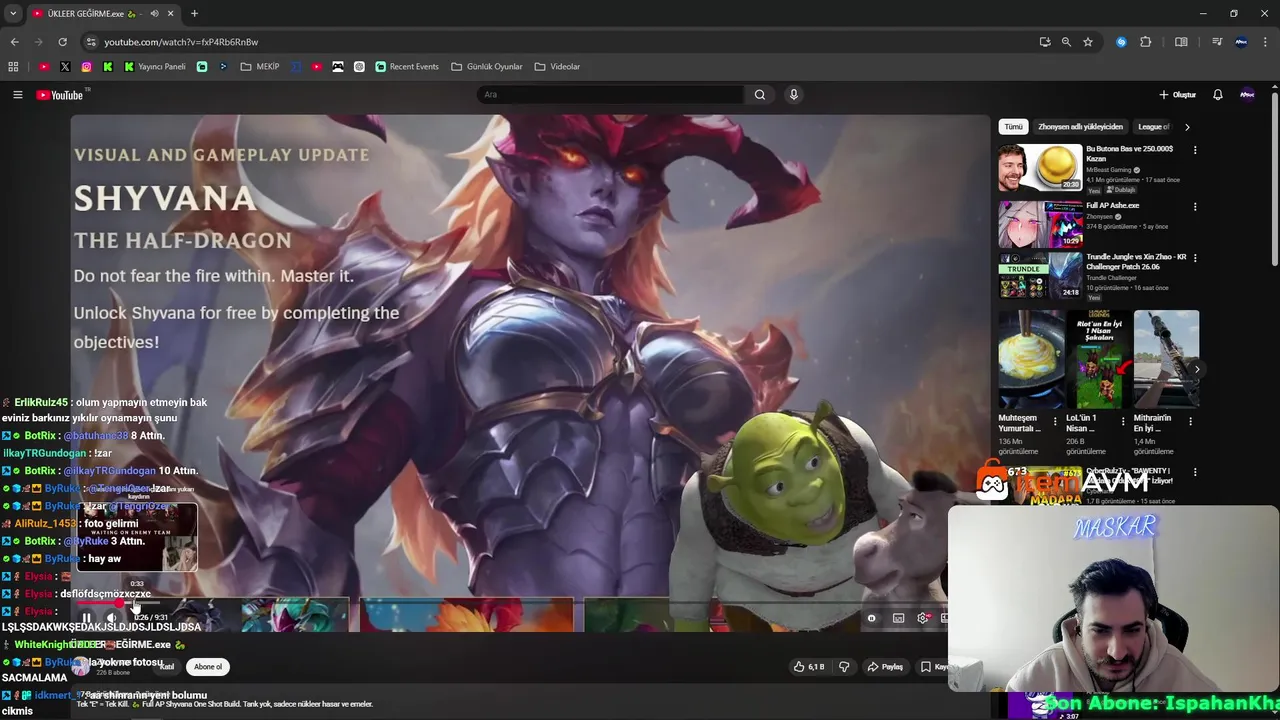Open the YouTube guide hamburger menu
The image size is (1280, 720).
(x=17, y=95)
